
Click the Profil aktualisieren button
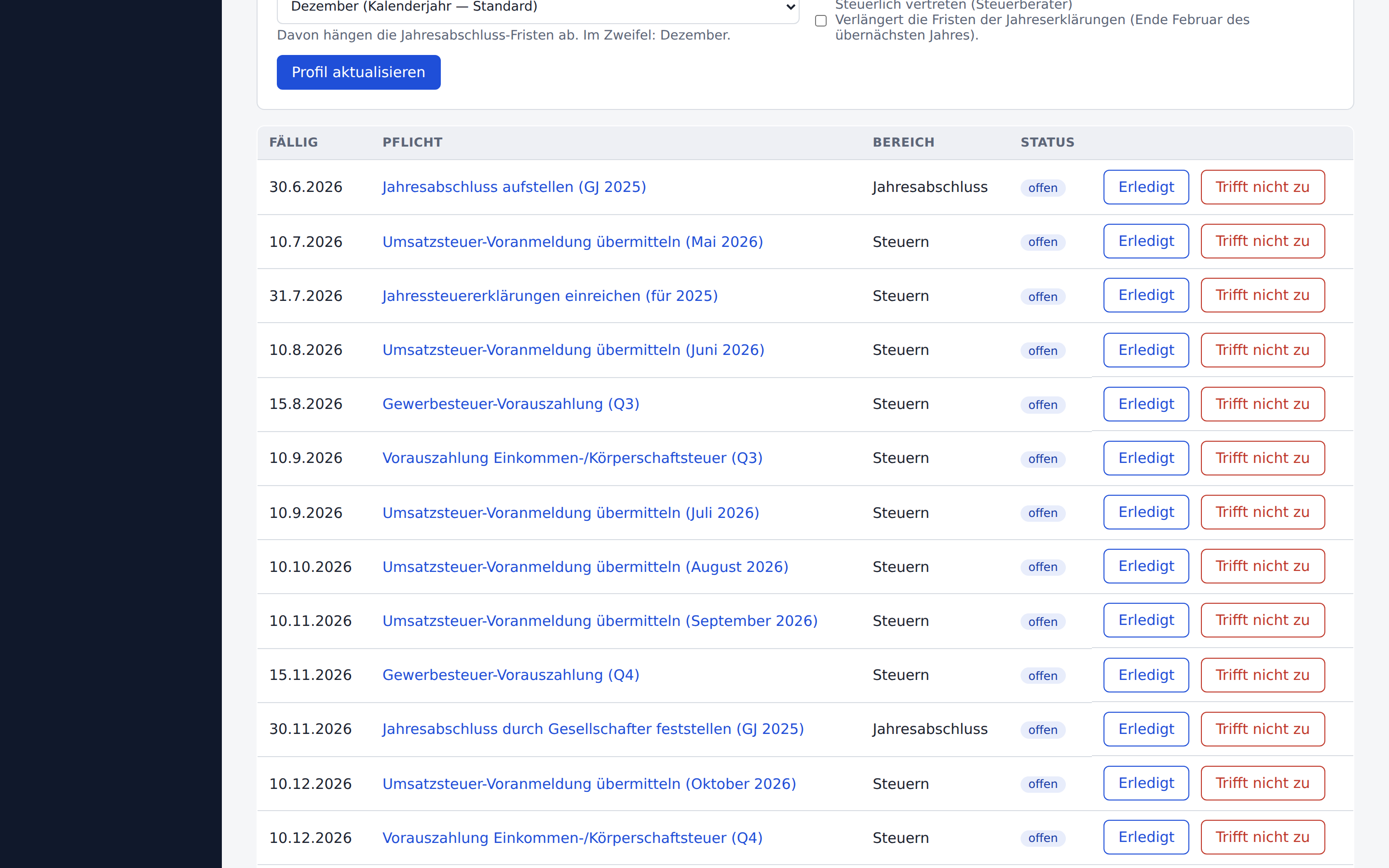[x=358, y=72]
